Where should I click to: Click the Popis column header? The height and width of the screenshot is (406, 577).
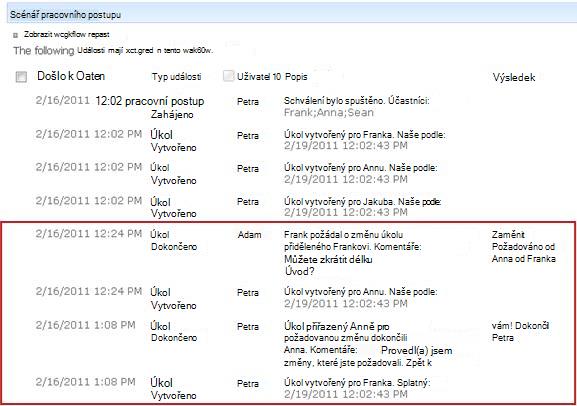point(296,77)
